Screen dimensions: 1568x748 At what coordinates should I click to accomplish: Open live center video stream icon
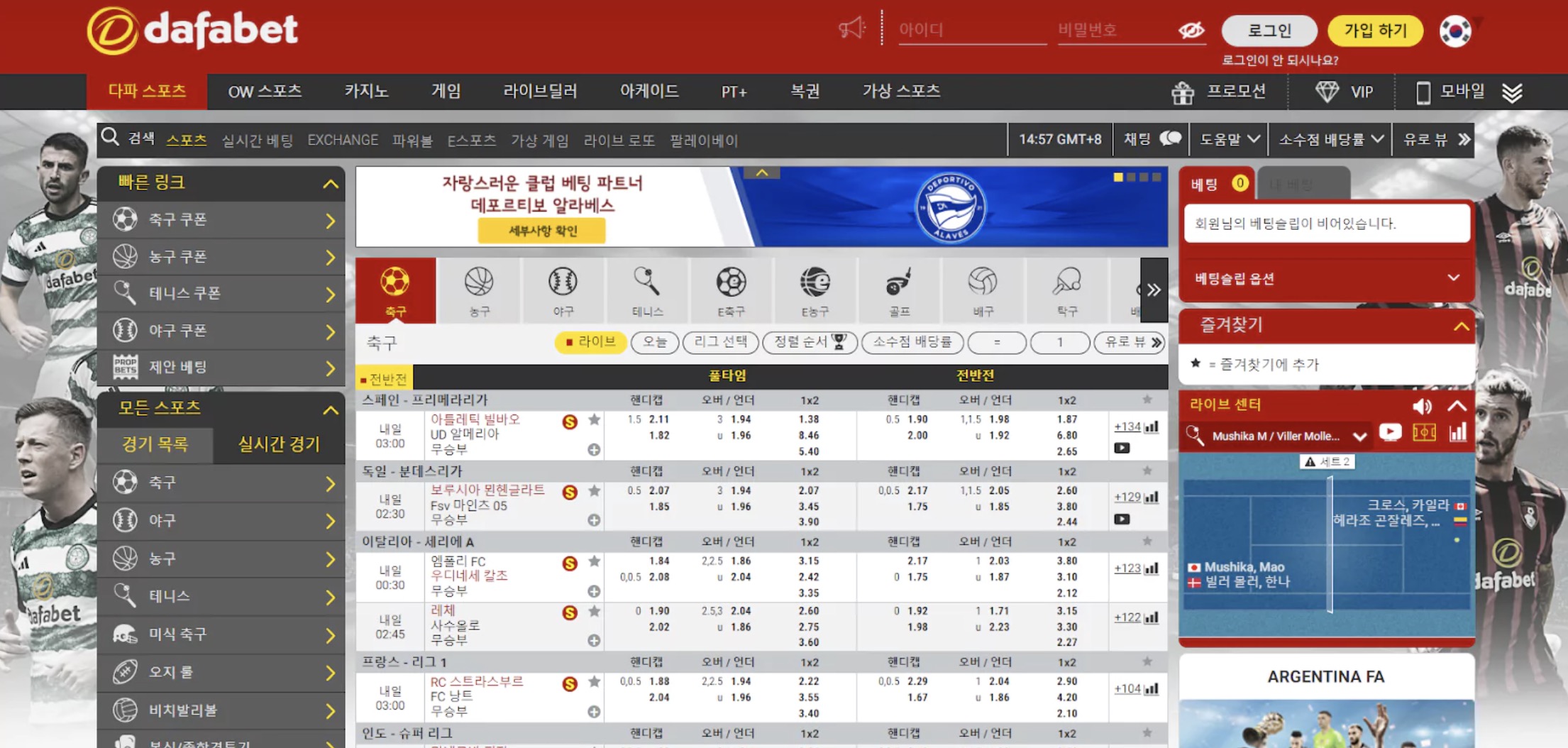(1390, 432)
